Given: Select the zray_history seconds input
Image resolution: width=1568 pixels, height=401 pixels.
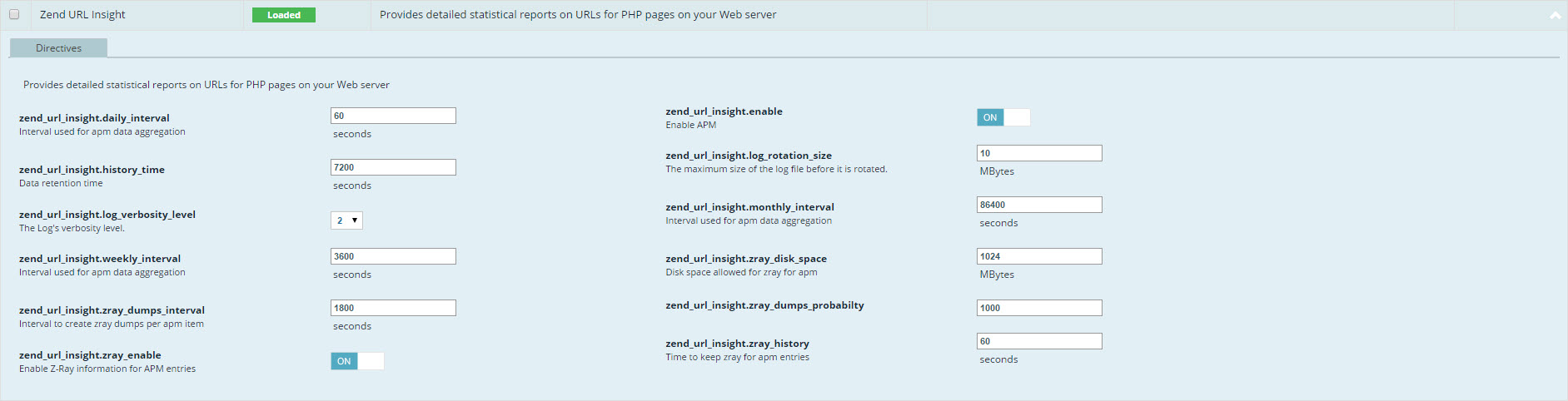Looking at the screenshot, I should tap(1038, 341).
